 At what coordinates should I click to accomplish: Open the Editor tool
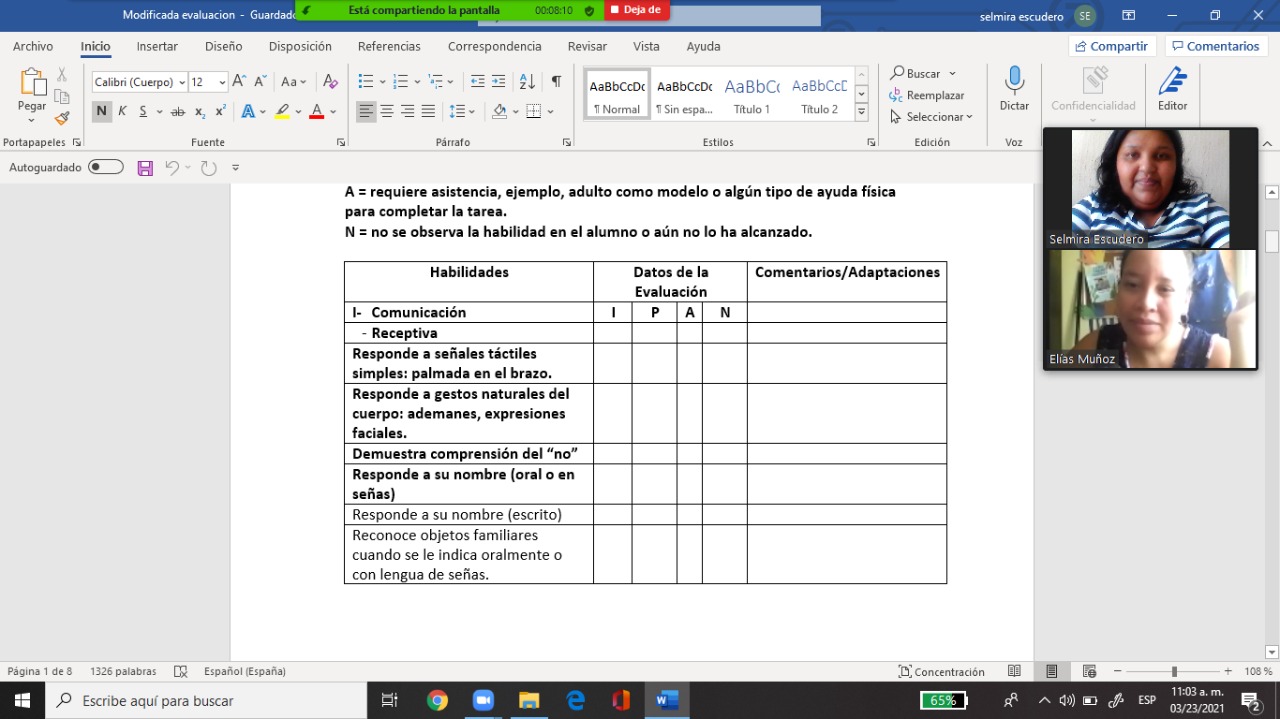[x=1172, y=88]
